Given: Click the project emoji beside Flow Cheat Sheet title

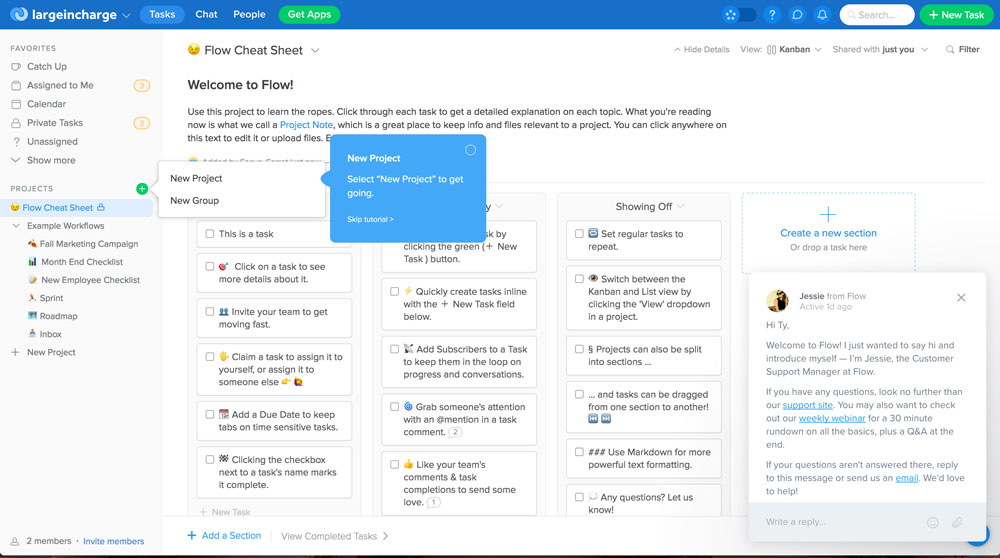Looking at the screenshot, I should coord(194,50).
